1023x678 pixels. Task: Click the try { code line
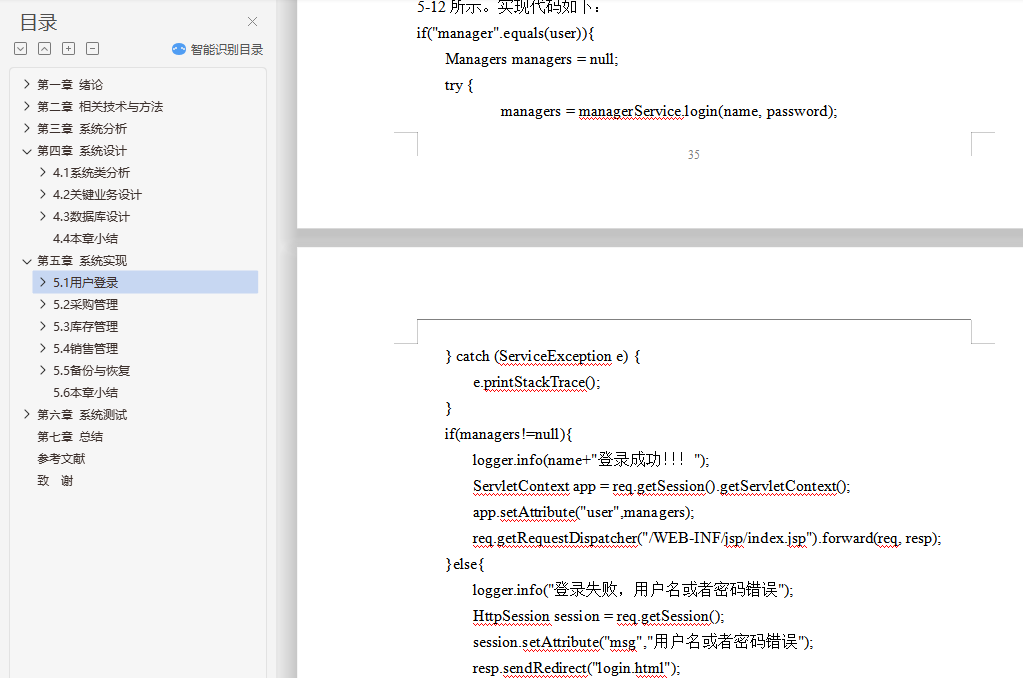click(459, 85)
